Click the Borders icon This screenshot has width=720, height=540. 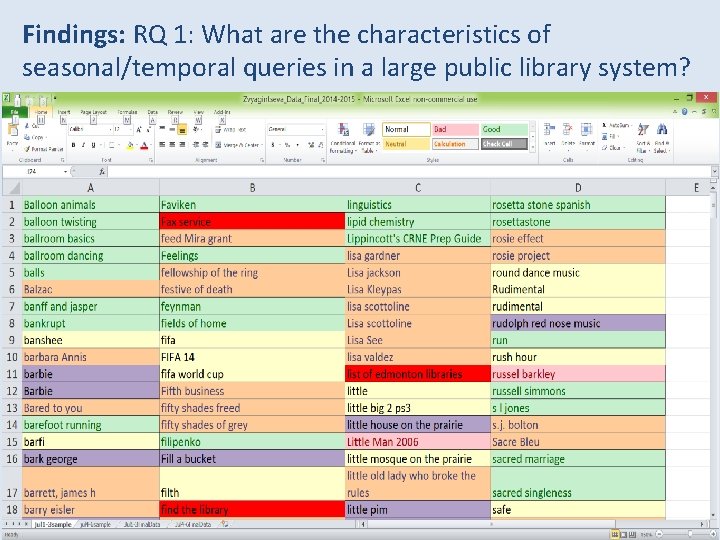click(111, 145)
